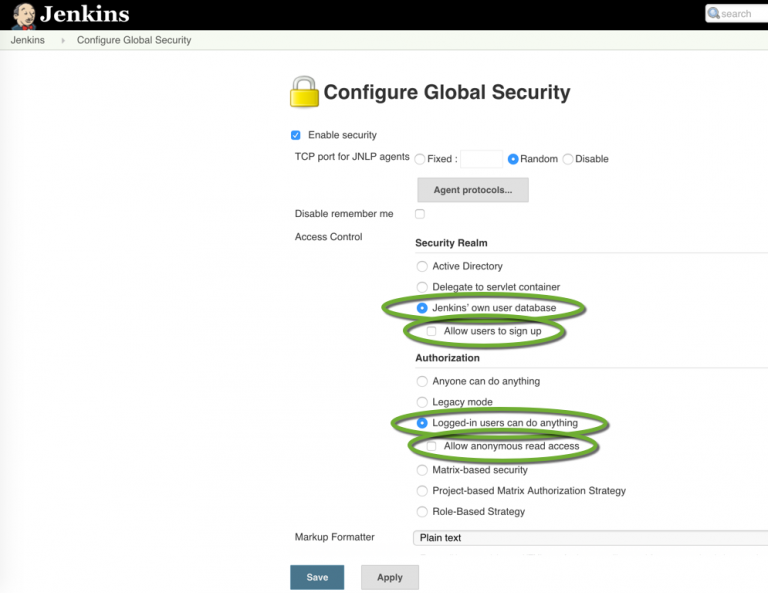Select Anyone can do anything
Screen dimensions: 768x593
click(x=422, y=381)
